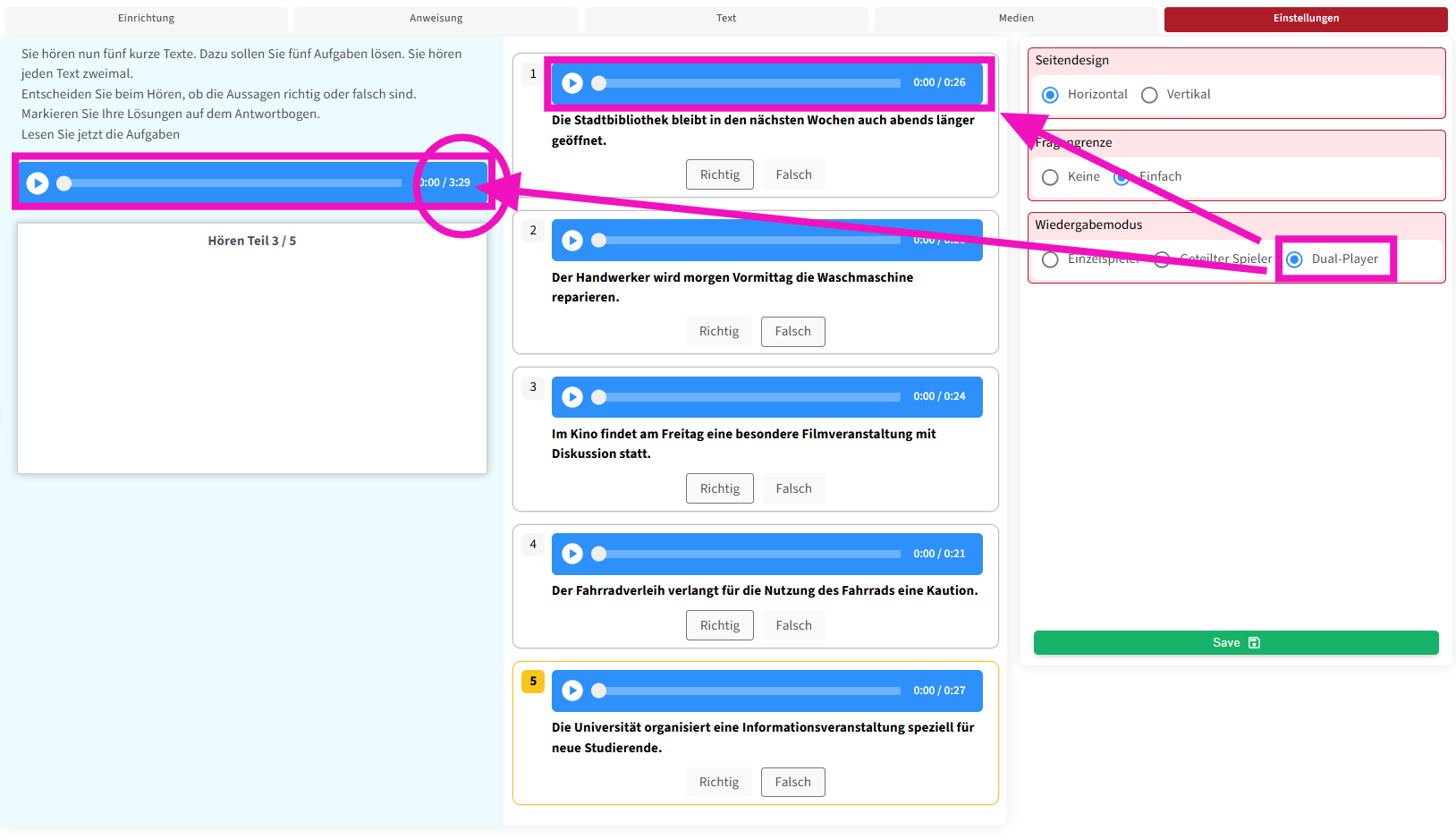Switch to the Medien tab
Screen dimensions: 1456x839
[x=1016, y=19]
